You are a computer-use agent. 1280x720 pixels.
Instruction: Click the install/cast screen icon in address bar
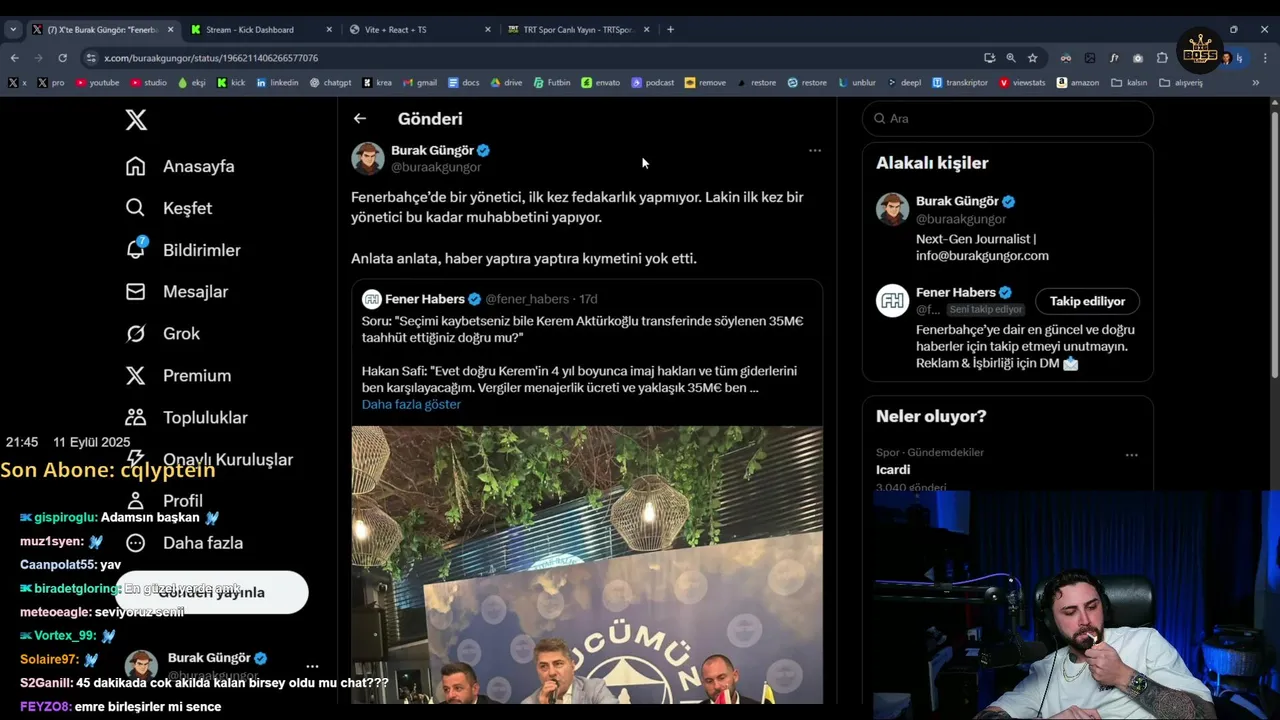click(989, 58)
